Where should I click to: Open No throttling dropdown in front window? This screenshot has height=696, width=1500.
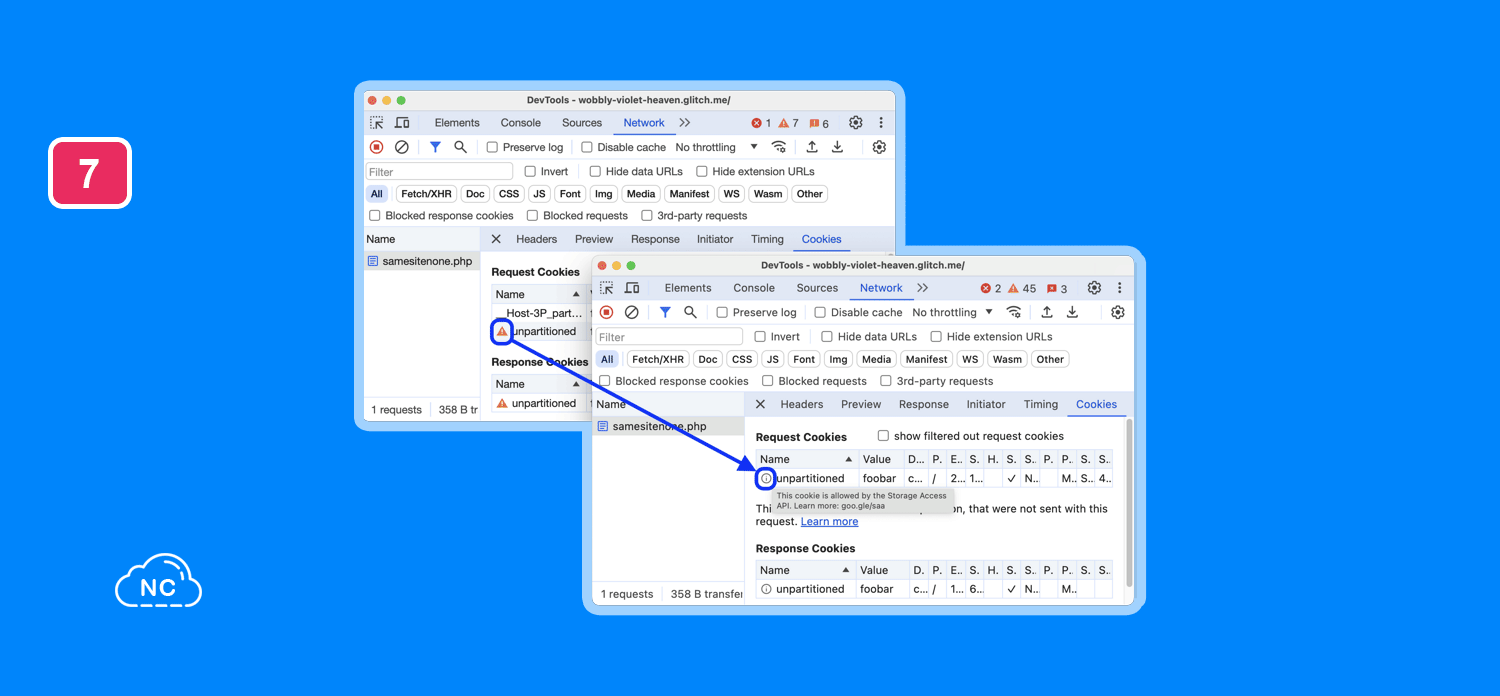pyautogui.click(x=951, y=312)
